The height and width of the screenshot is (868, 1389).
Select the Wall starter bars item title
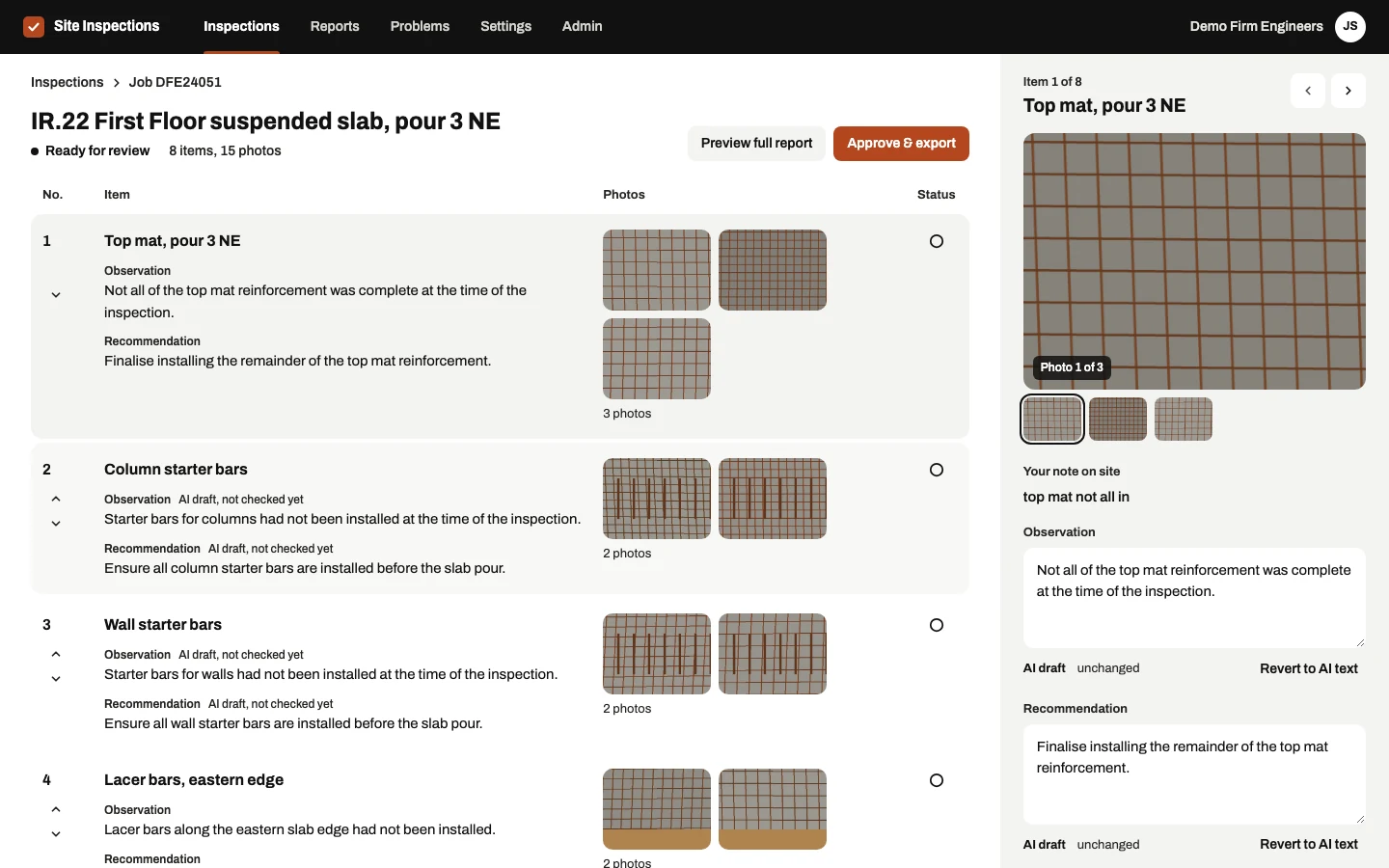pyautogui.click(x=163, y=625)
